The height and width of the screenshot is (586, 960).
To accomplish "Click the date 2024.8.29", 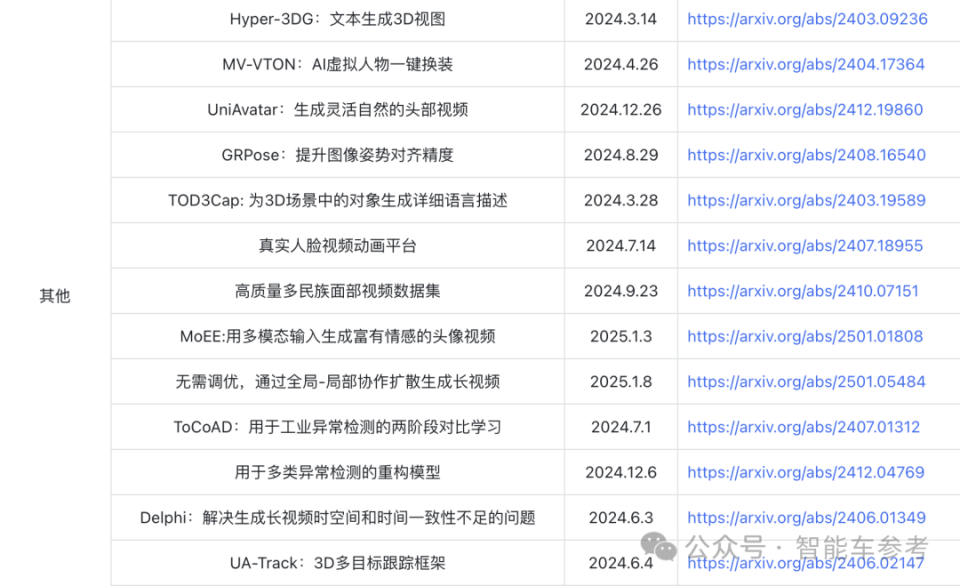I will 621,155.
